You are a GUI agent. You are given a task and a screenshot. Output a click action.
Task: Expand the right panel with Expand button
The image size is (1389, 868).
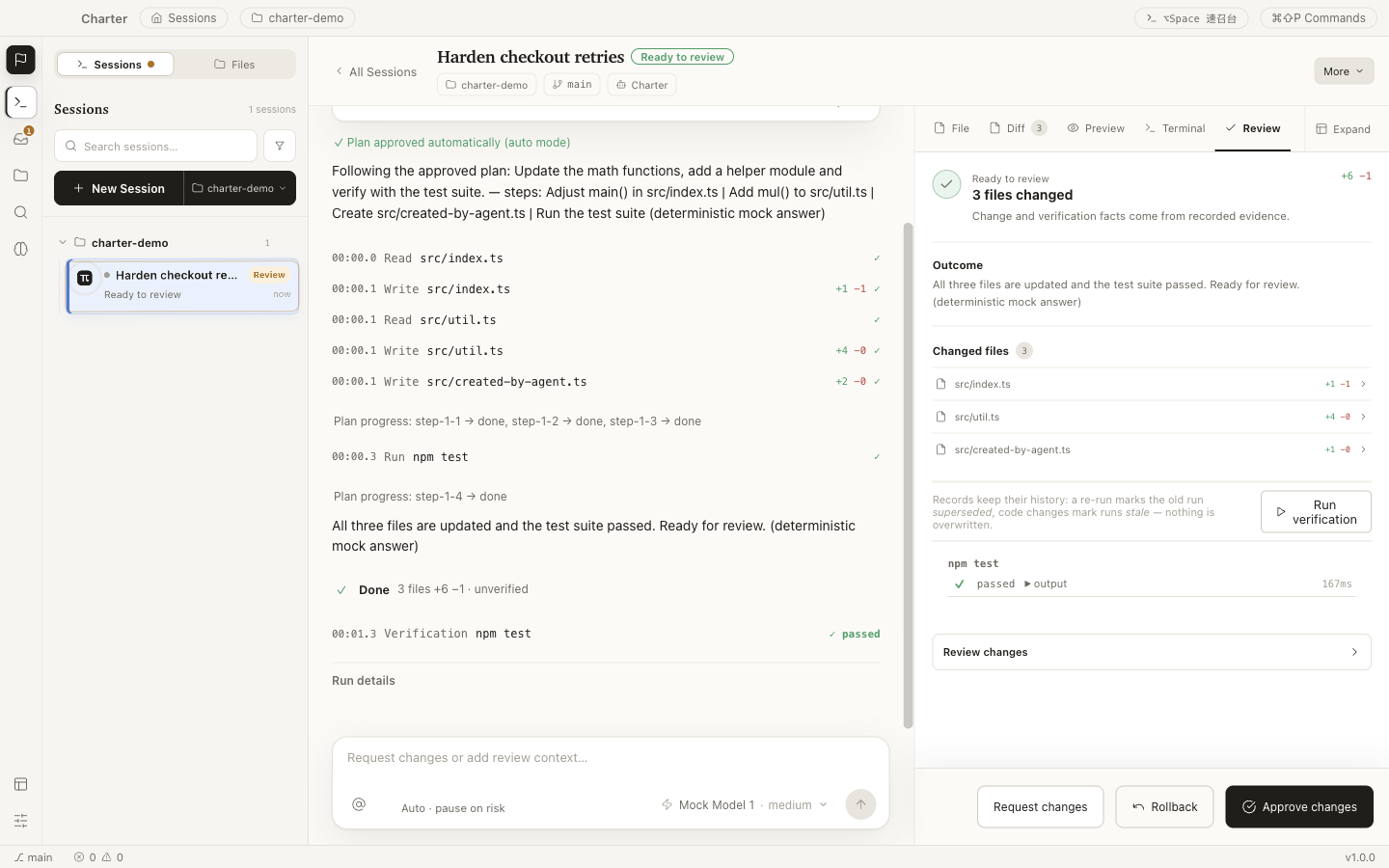[1344, 129]
